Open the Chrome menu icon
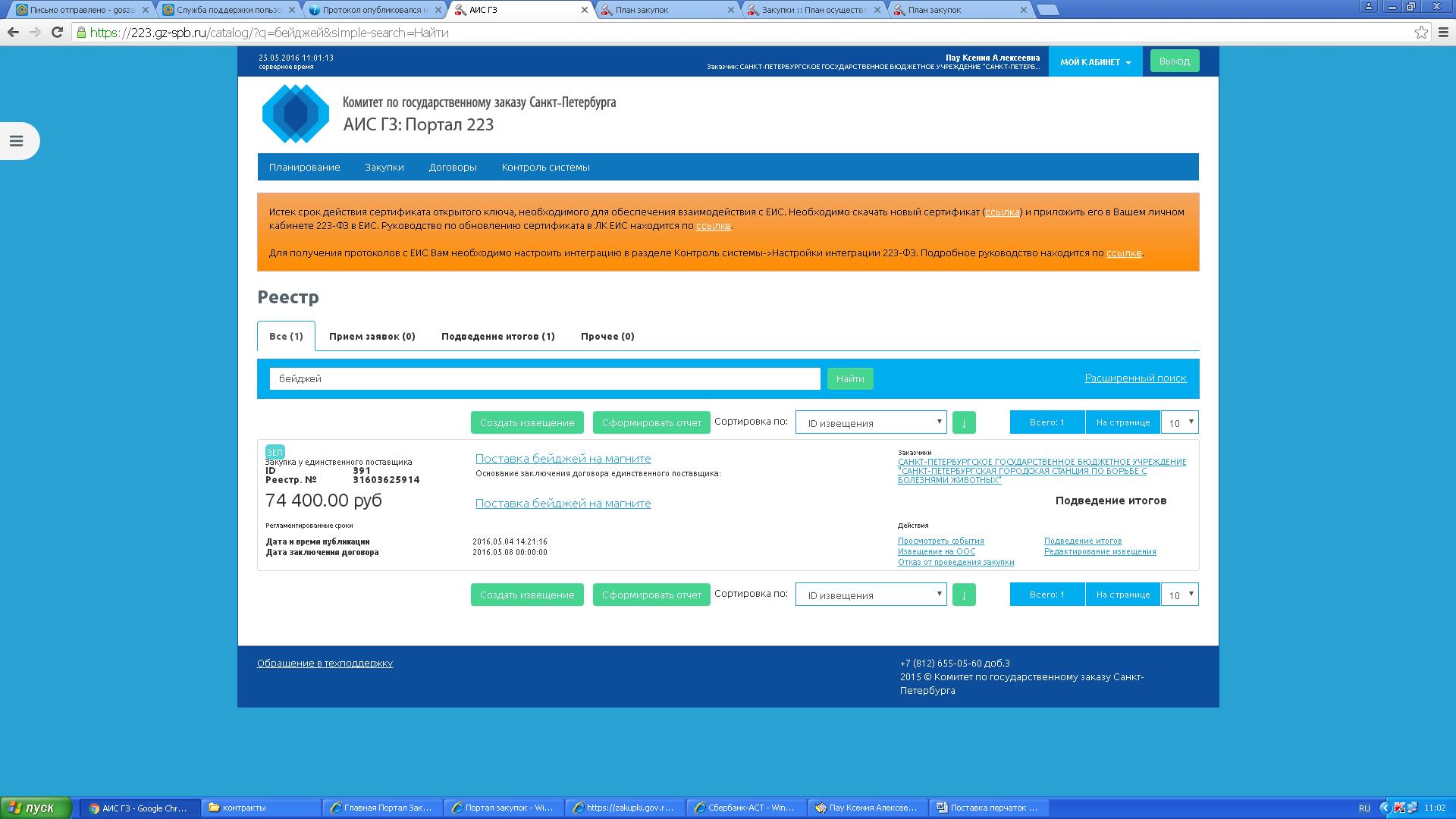The image size is (1456, 819). tap(1444, 33)
